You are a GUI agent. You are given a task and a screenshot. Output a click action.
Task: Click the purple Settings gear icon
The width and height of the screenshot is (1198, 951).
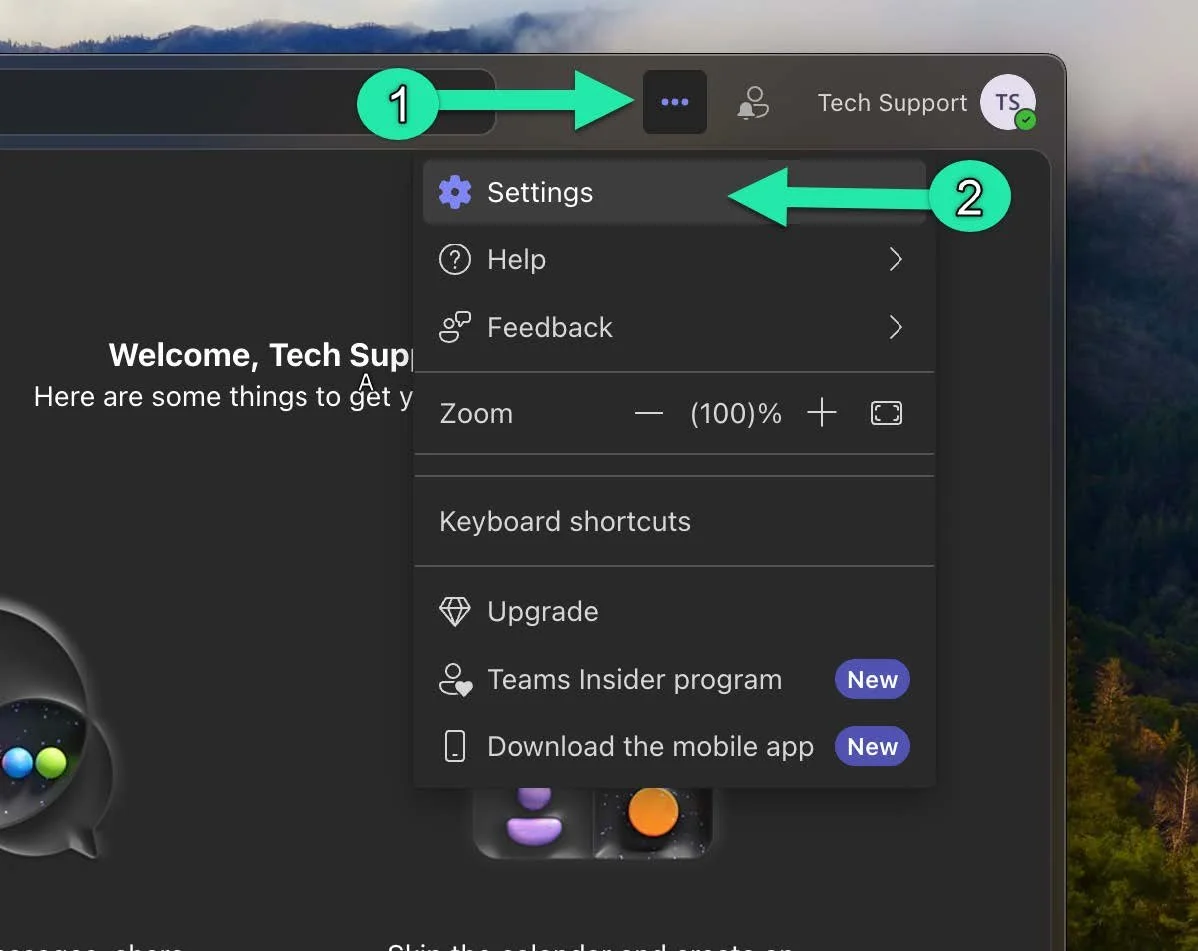pyautogui.click(x=455, y=192)
